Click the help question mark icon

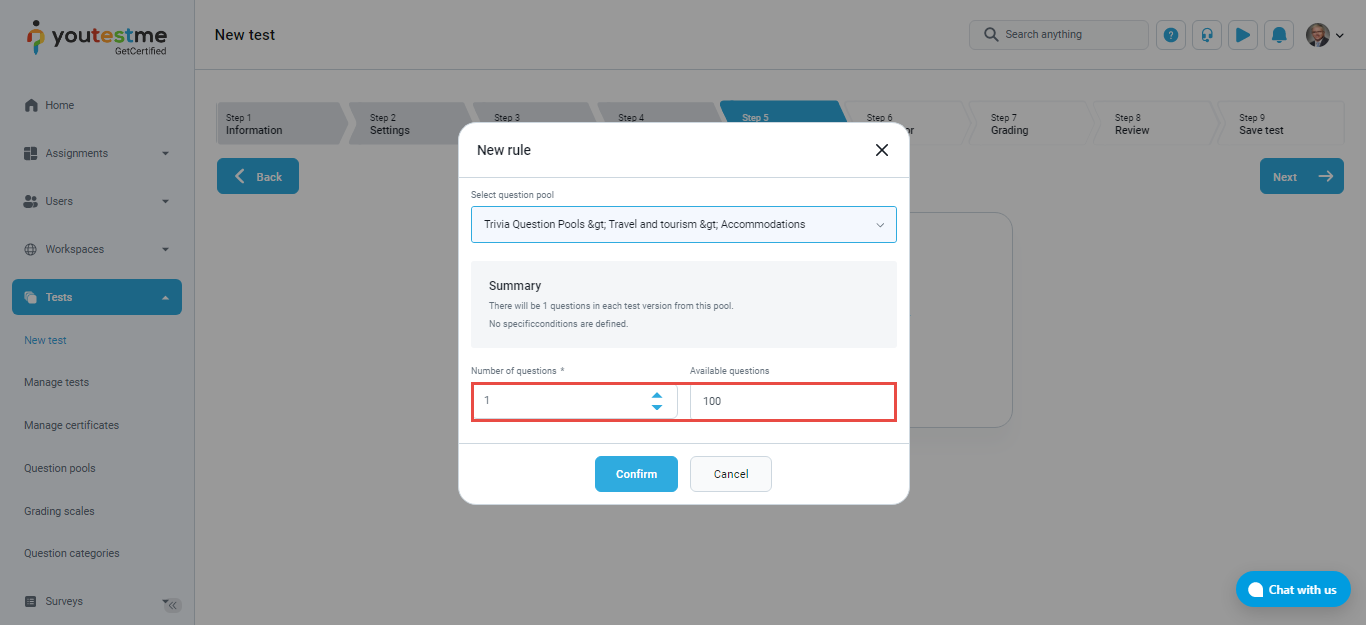click(x=1171, y=35)
